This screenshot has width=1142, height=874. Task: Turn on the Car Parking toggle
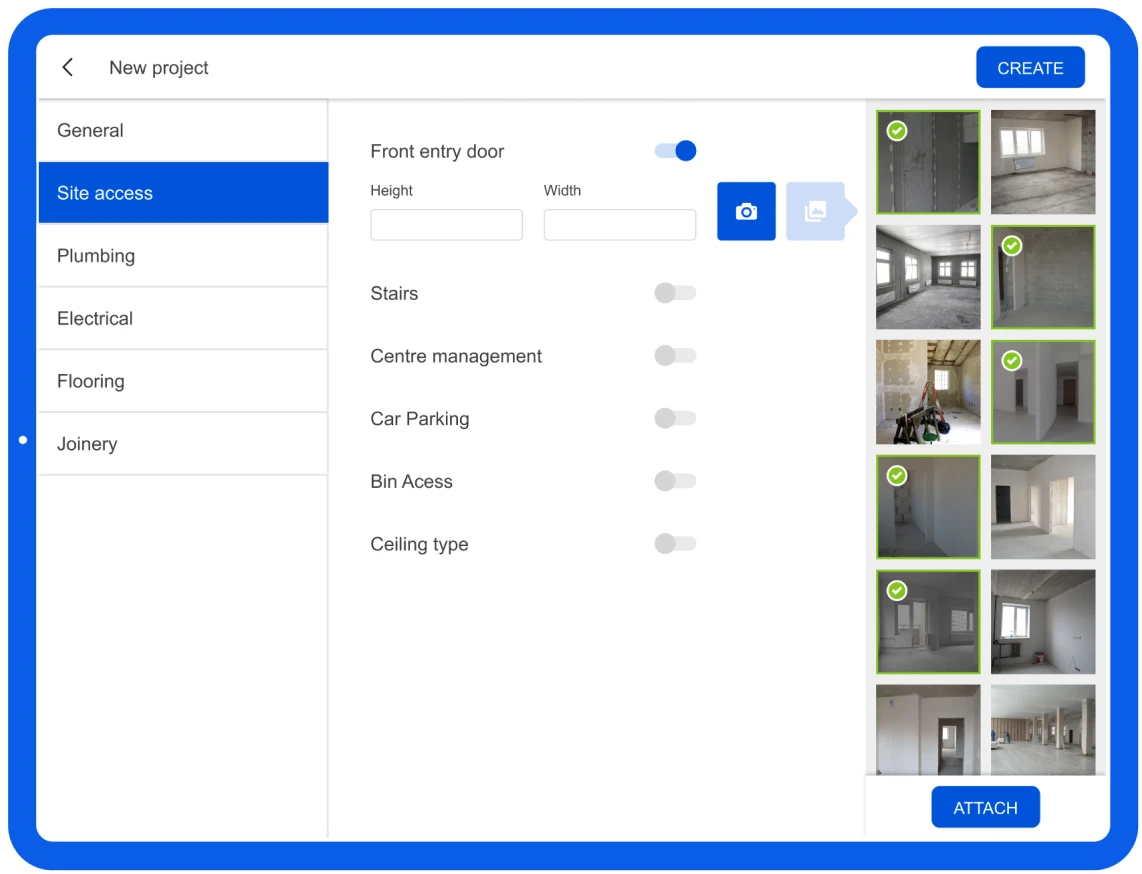click(675, 418)
